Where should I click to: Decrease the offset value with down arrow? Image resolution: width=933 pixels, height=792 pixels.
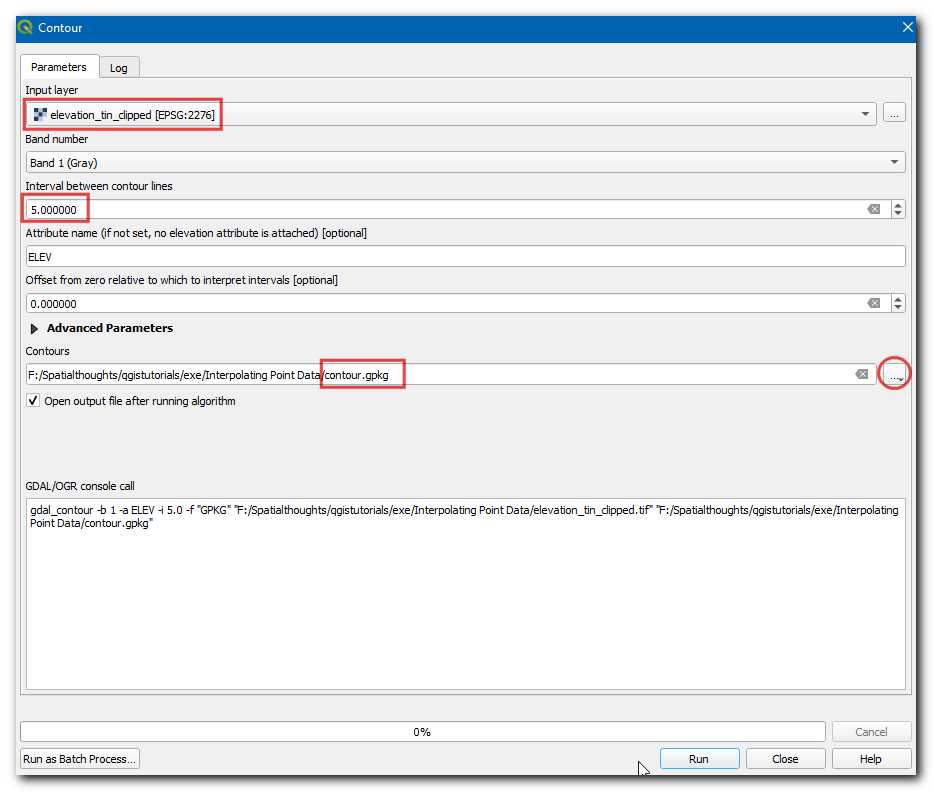898,308
